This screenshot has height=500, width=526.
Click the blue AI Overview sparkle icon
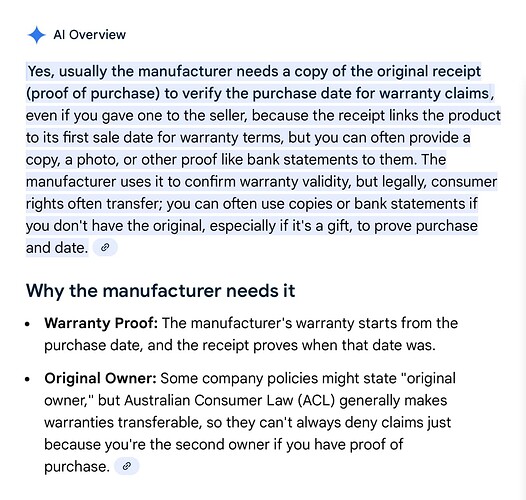pos(37,35)
